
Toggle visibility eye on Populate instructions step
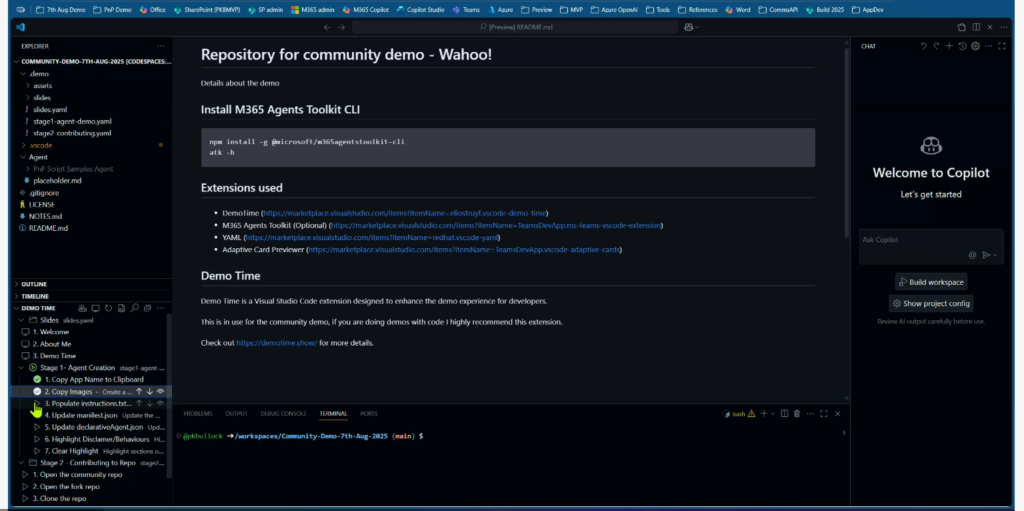(161, 403)
